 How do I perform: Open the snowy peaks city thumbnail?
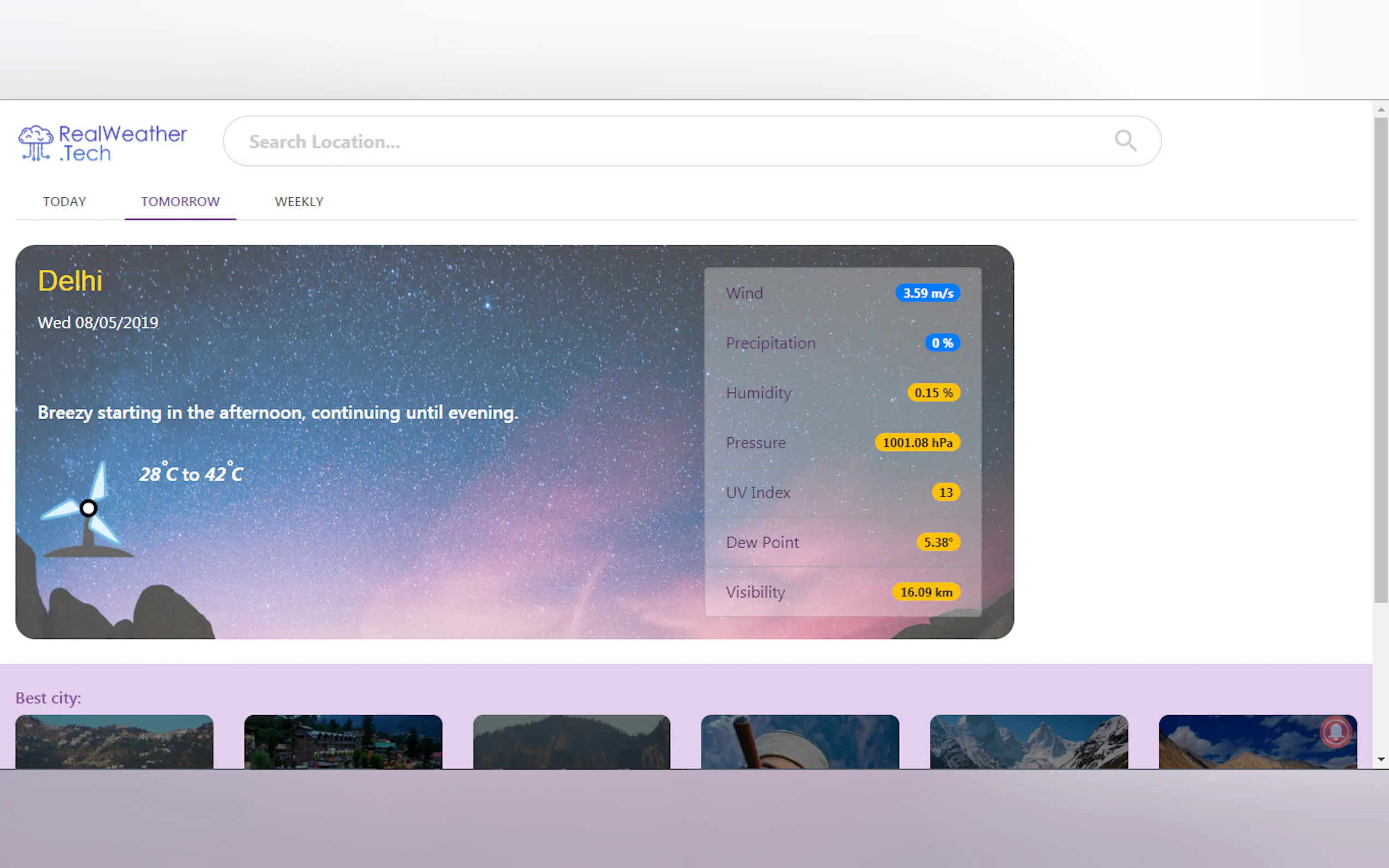(x=1029, y=741)
